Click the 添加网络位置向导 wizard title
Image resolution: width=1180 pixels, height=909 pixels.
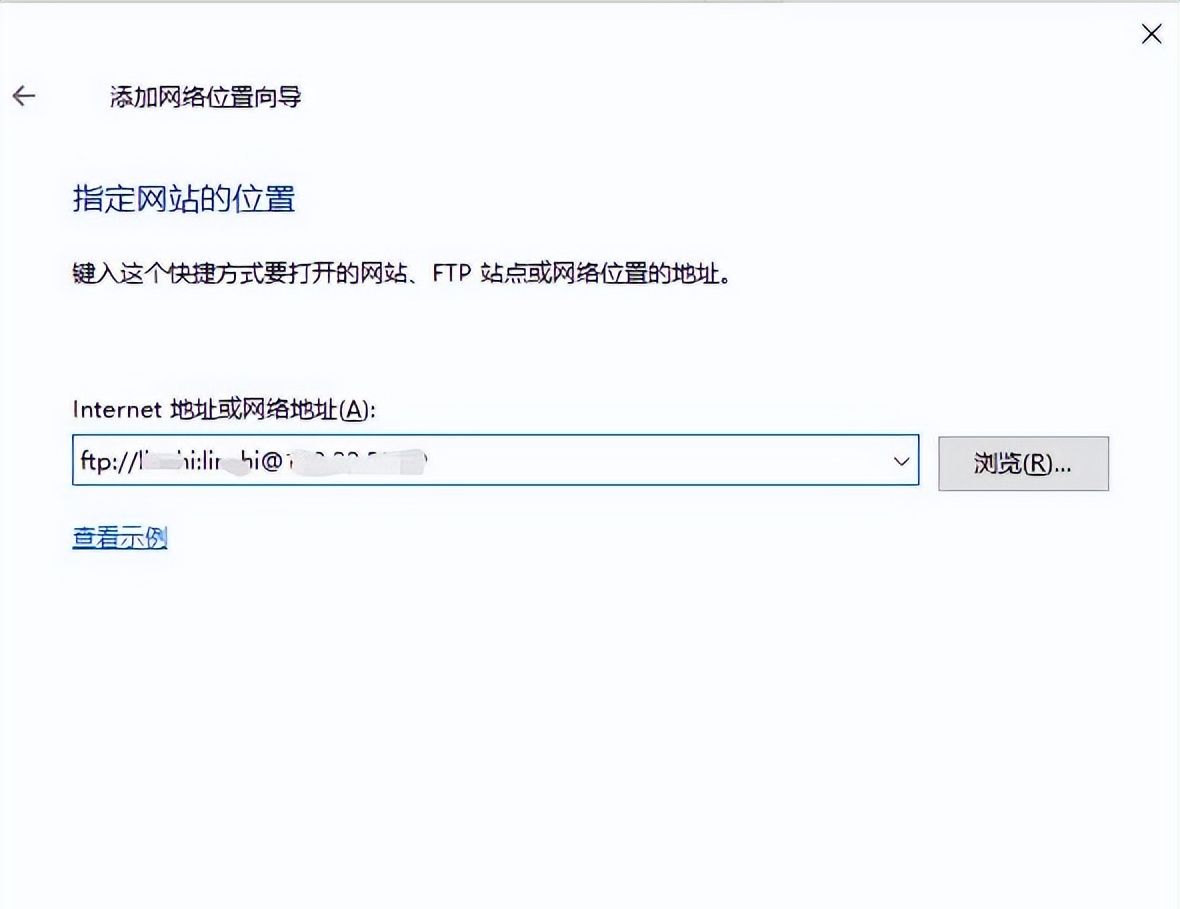click(205, 97)
